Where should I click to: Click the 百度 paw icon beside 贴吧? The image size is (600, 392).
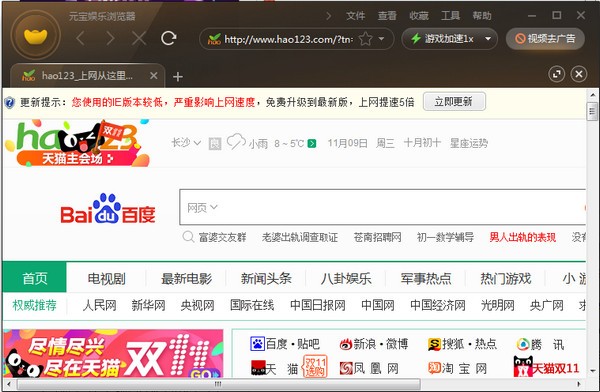click(x=258, y=344)
